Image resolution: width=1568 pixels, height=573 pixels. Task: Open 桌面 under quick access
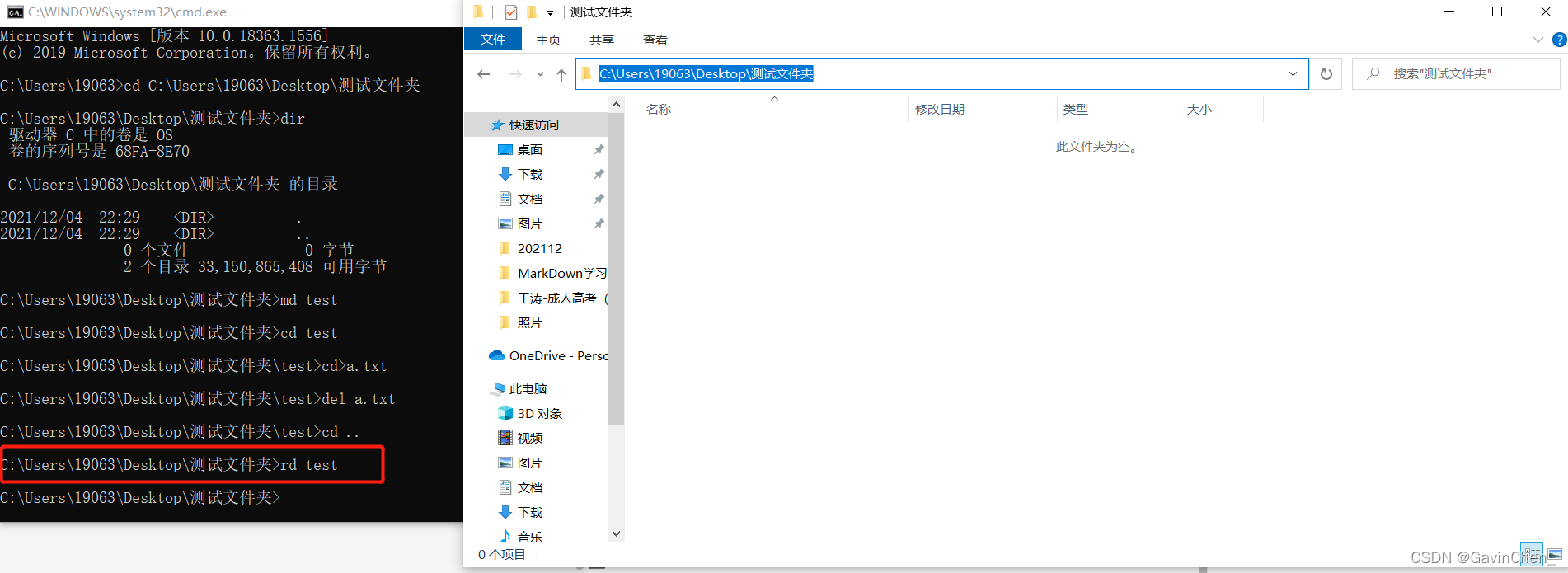pyautogui.click(x=530, y=149)
